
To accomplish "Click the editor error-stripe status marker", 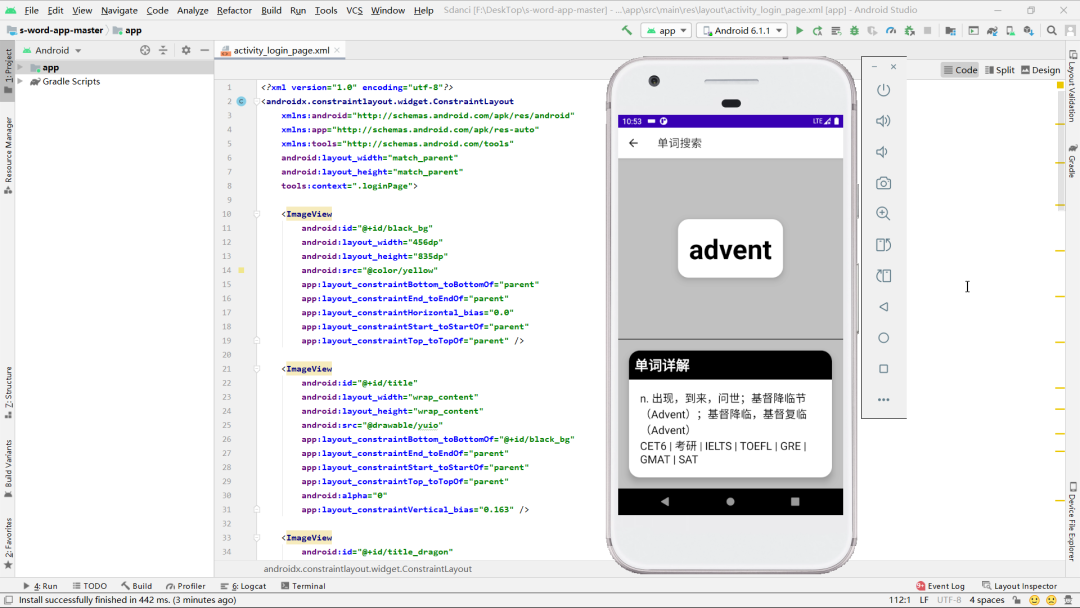I will point(1060,85).
